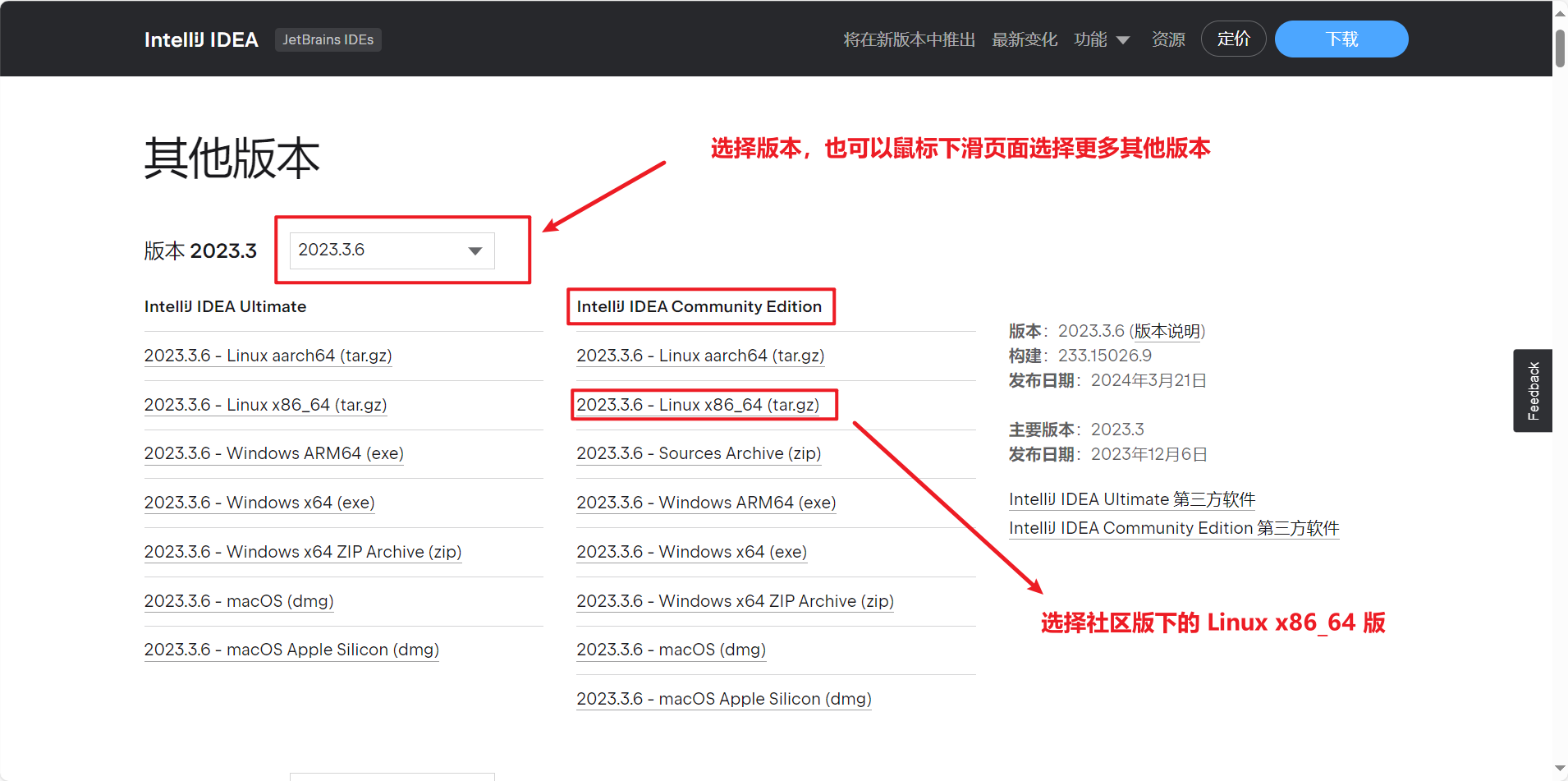The image size is (1568, 781).
Task: Click the 其他版本 page heading
Action: 232,158
